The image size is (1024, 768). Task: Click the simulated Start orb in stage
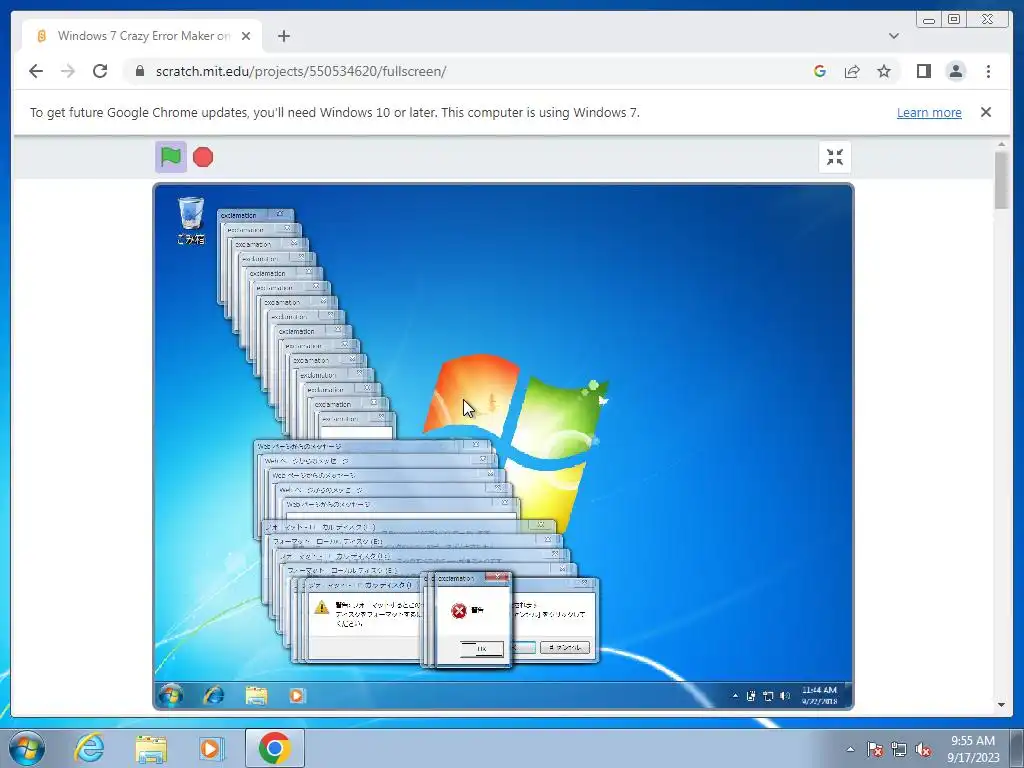[x=170, y=696]
